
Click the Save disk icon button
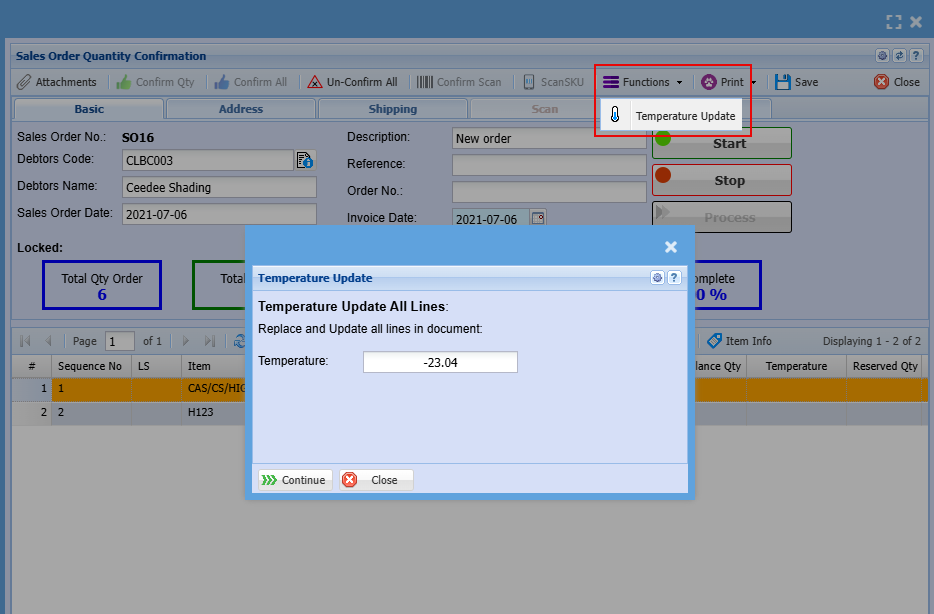[796, 82]
